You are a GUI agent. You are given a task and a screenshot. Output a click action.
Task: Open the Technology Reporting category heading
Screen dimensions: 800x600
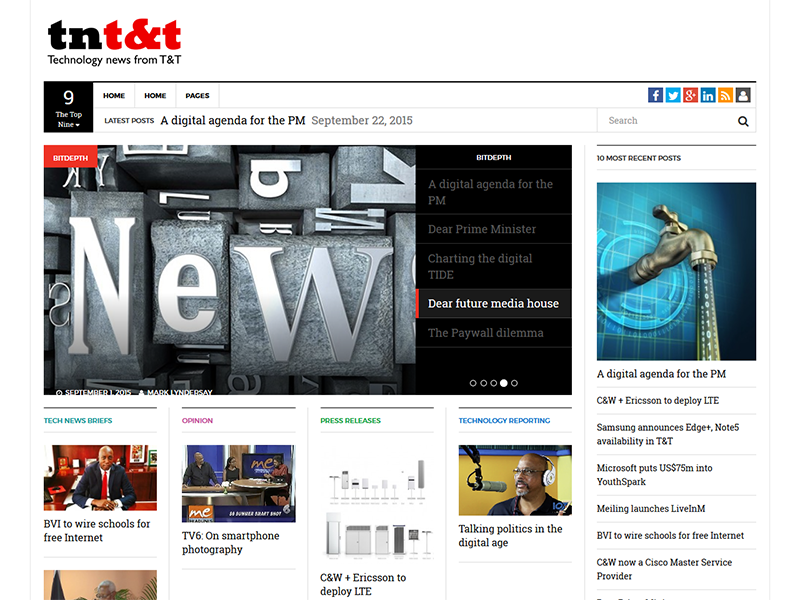pyautogui.click(x=504, y=421)
